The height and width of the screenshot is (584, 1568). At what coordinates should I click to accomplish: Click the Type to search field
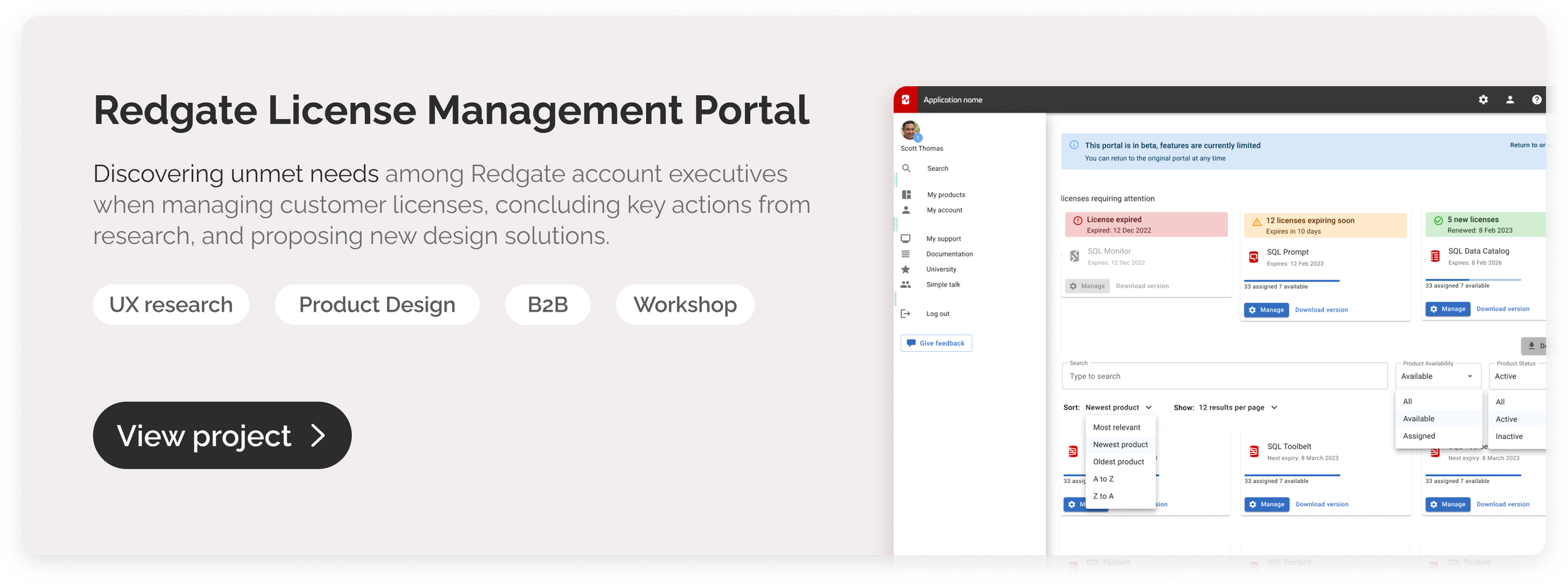[1224, 376]
